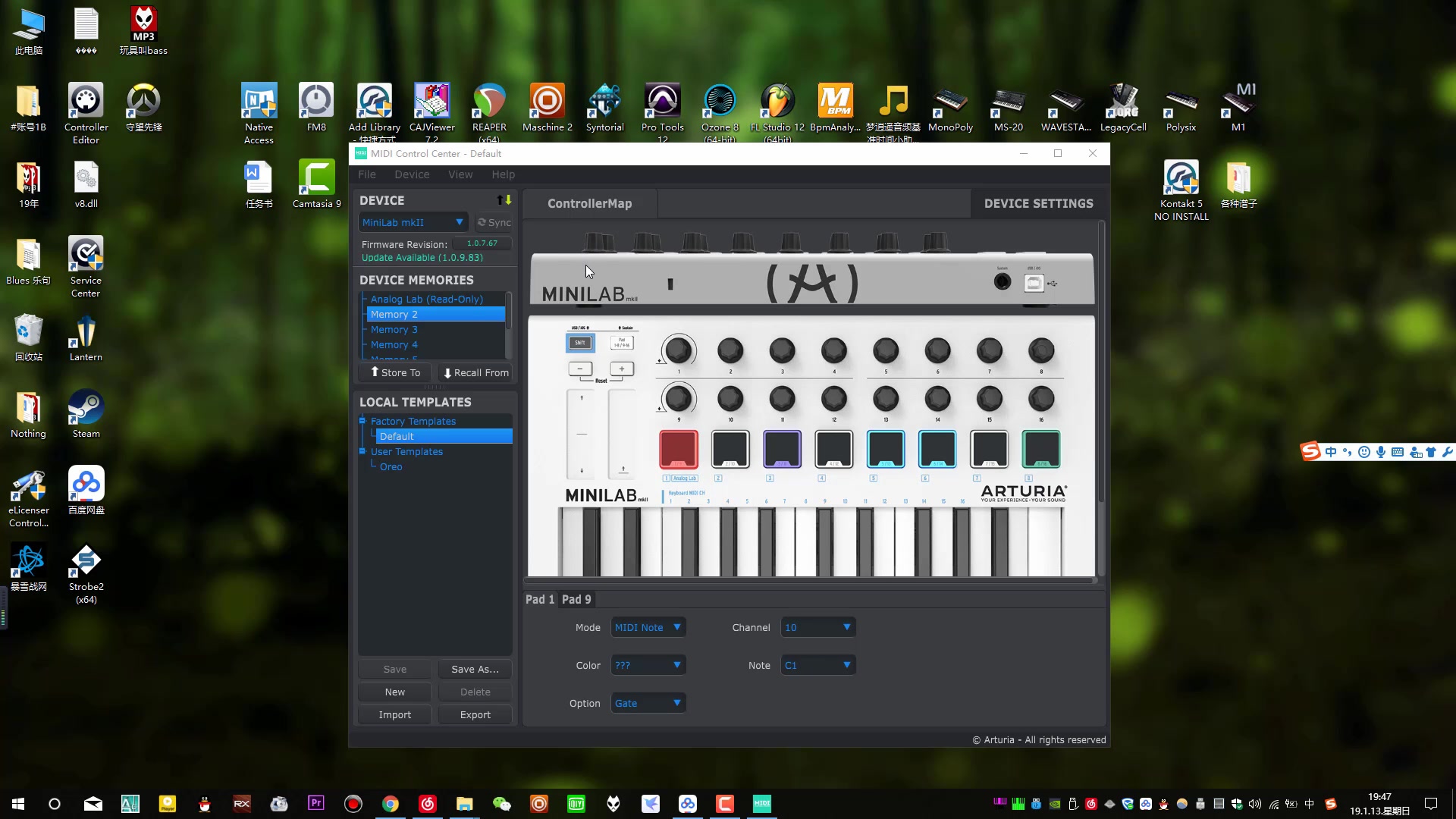Screen dimensions: 1456x819
Task: Click the Chrome icon in the taskbar
Action: coord(391,804)
